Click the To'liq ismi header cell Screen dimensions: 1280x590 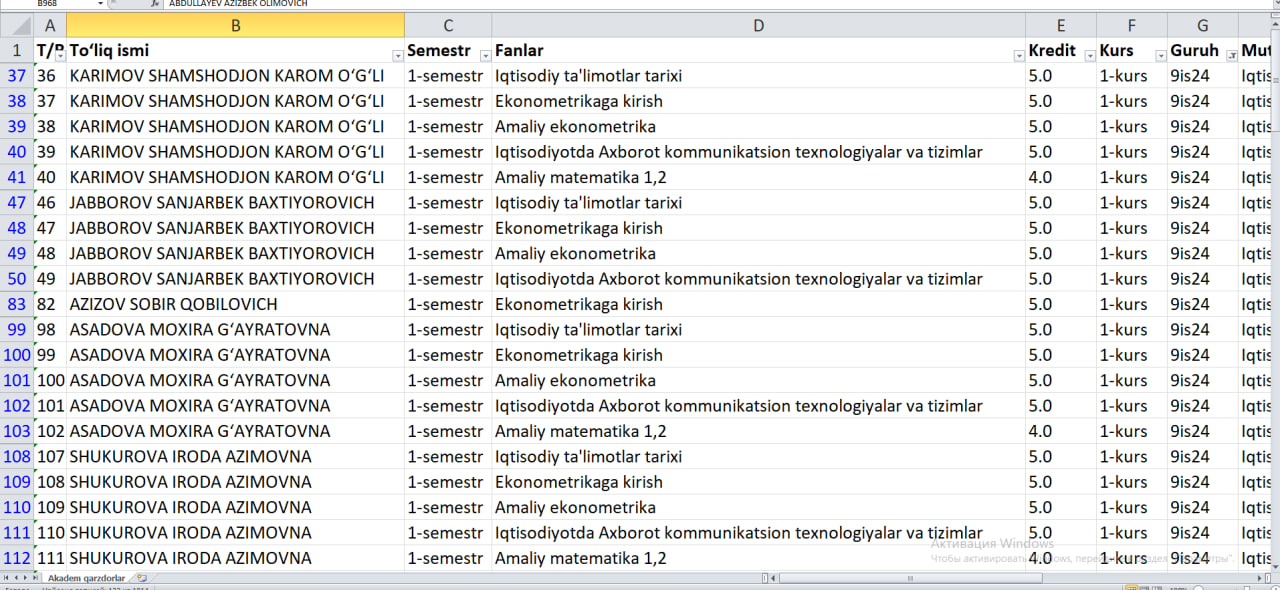pyautogui.click(x=236, y=50)
